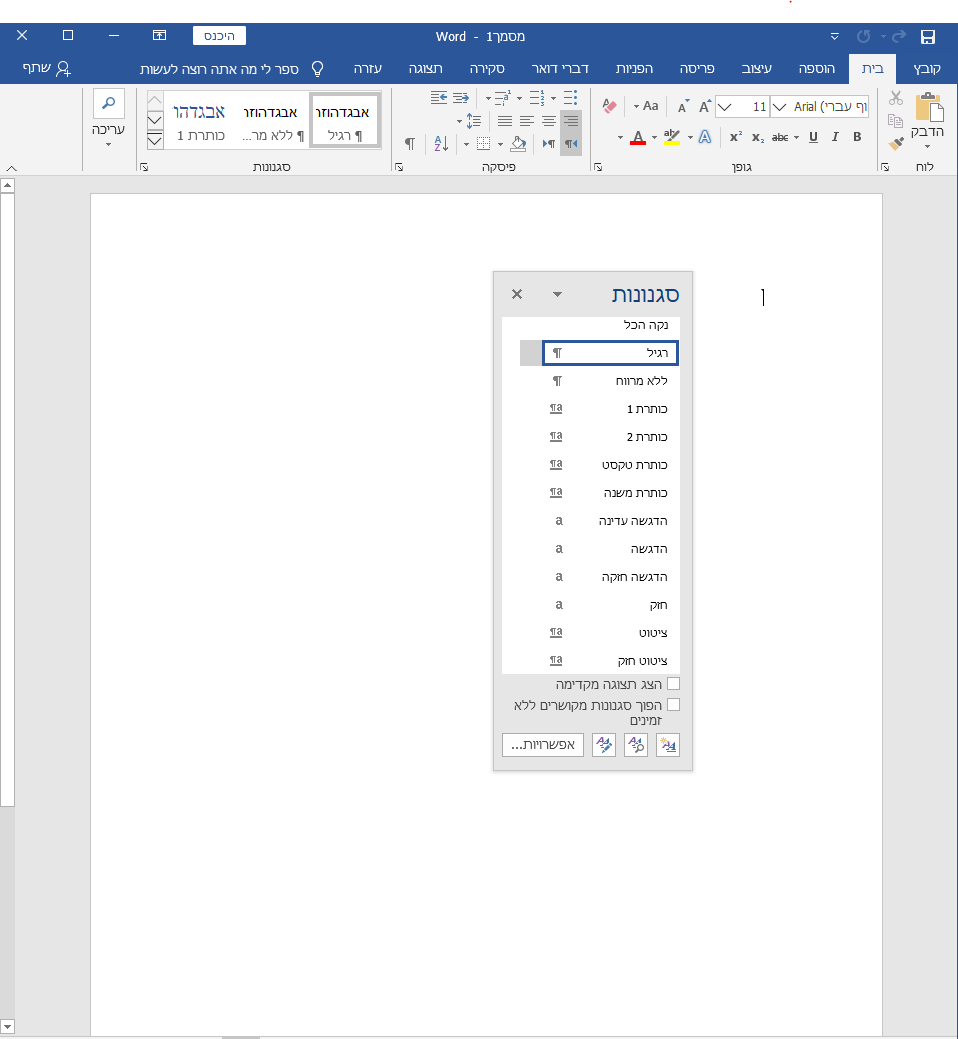Screen dimensions: 958x1039
Task: Click the Copy icon in clipboard group
Action: coord(896,120)
